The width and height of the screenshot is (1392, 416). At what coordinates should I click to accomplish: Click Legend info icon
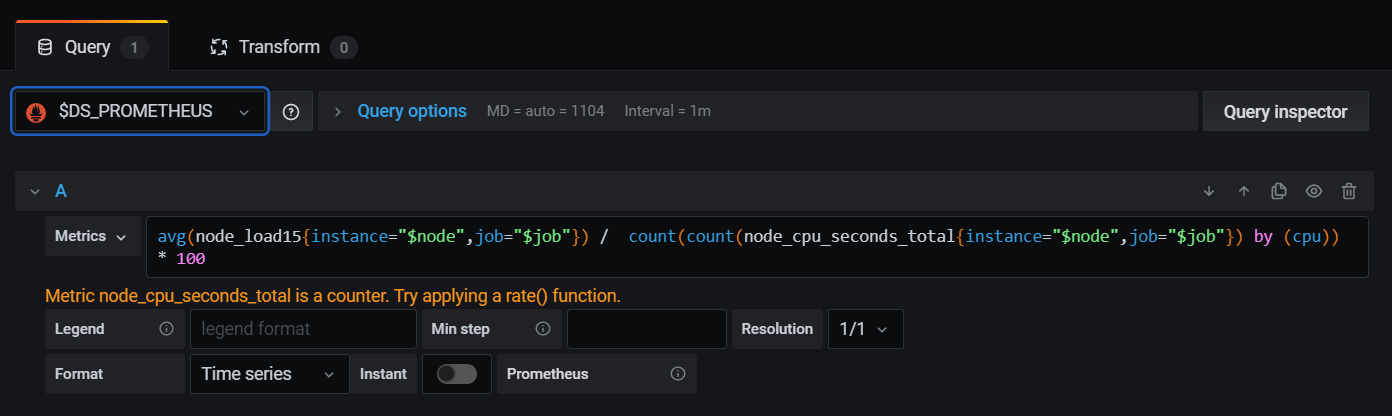(x=166, y=329)
